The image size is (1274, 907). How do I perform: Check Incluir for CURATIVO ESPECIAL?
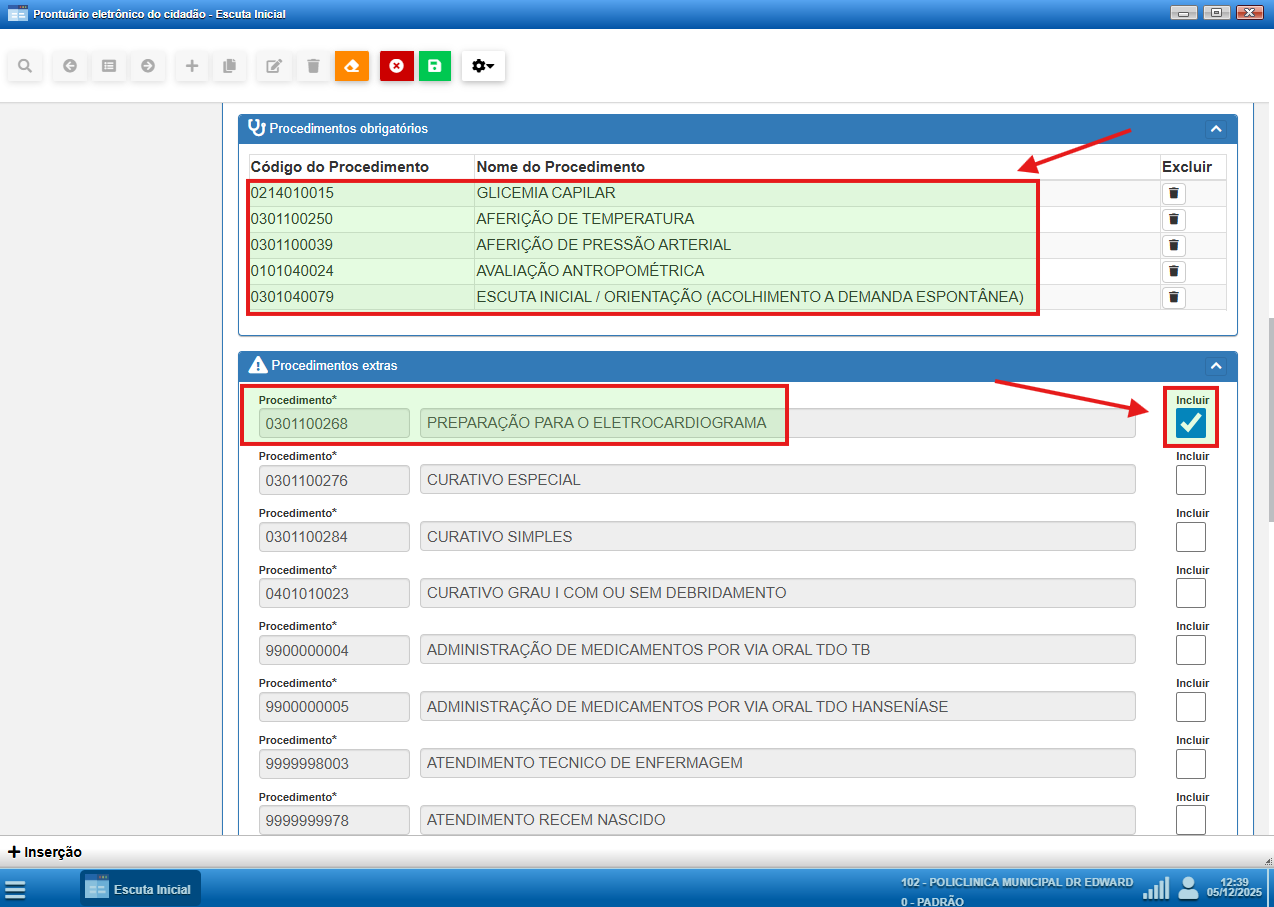click(1190, 480)
